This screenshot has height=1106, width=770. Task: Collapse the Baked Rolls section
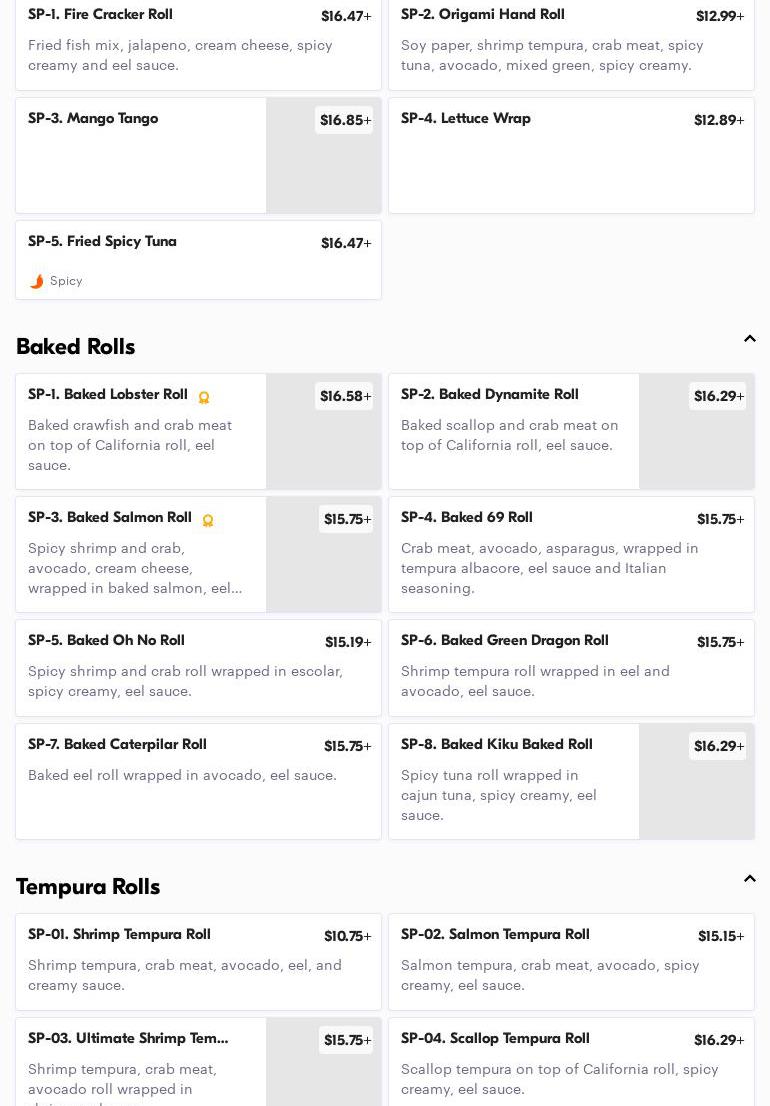tap(749, 339)
